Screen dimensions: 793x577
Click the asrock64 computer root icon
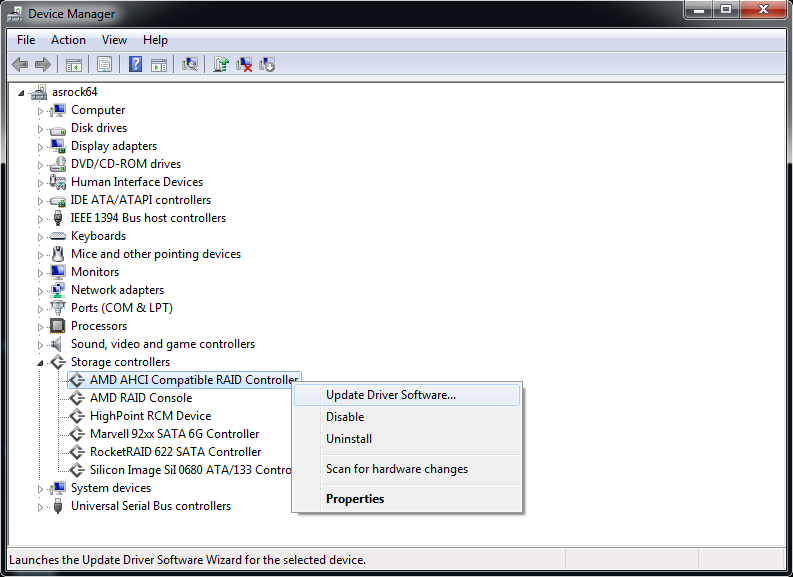pos(38,92)
